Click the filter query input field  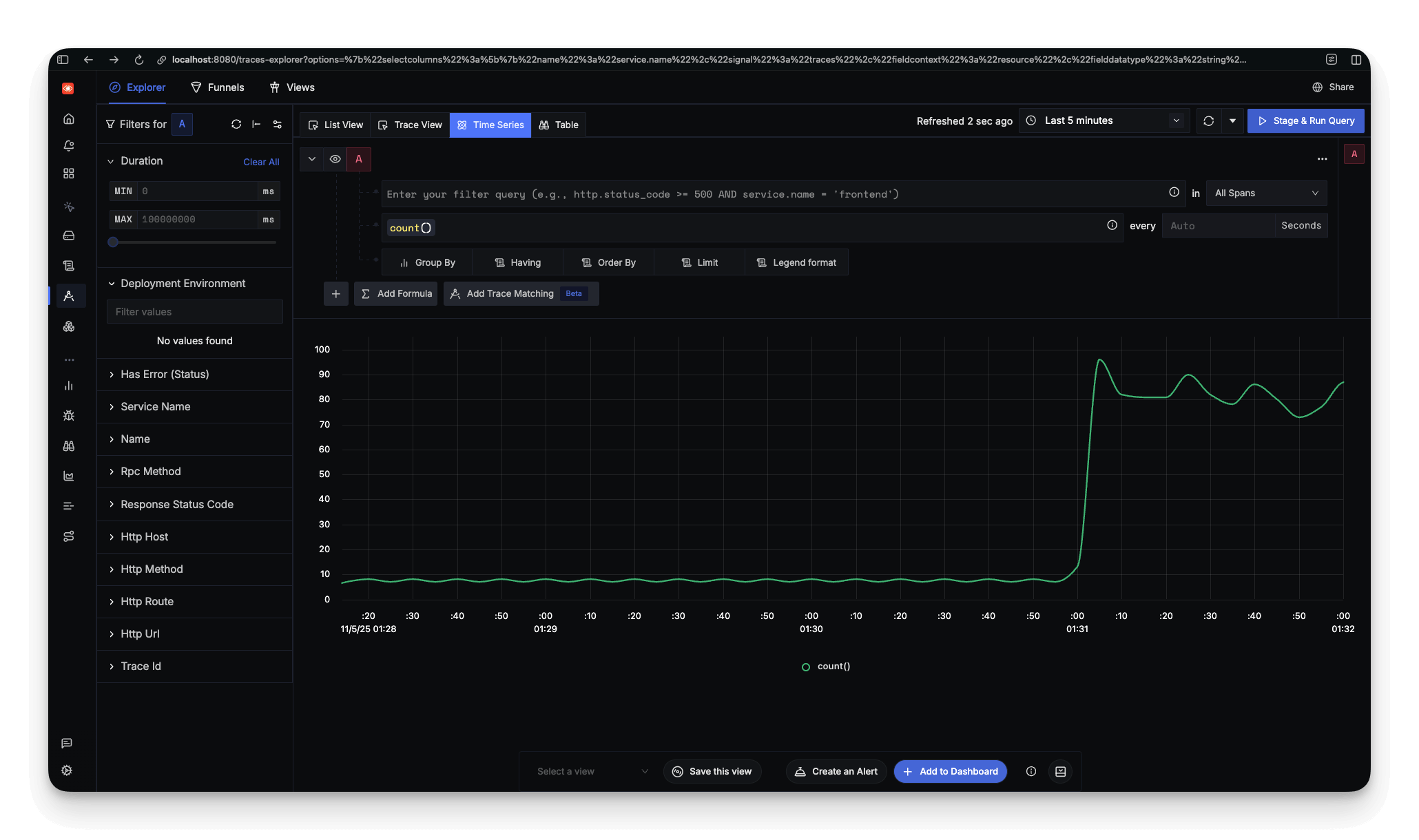pyautogui.click(x=689, y=193)
